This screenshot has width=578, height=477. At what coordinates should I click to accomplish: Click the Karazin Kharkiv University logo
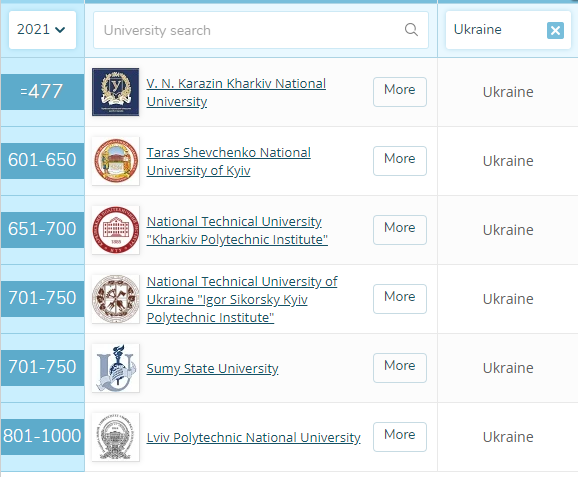[x=115, y=92]
